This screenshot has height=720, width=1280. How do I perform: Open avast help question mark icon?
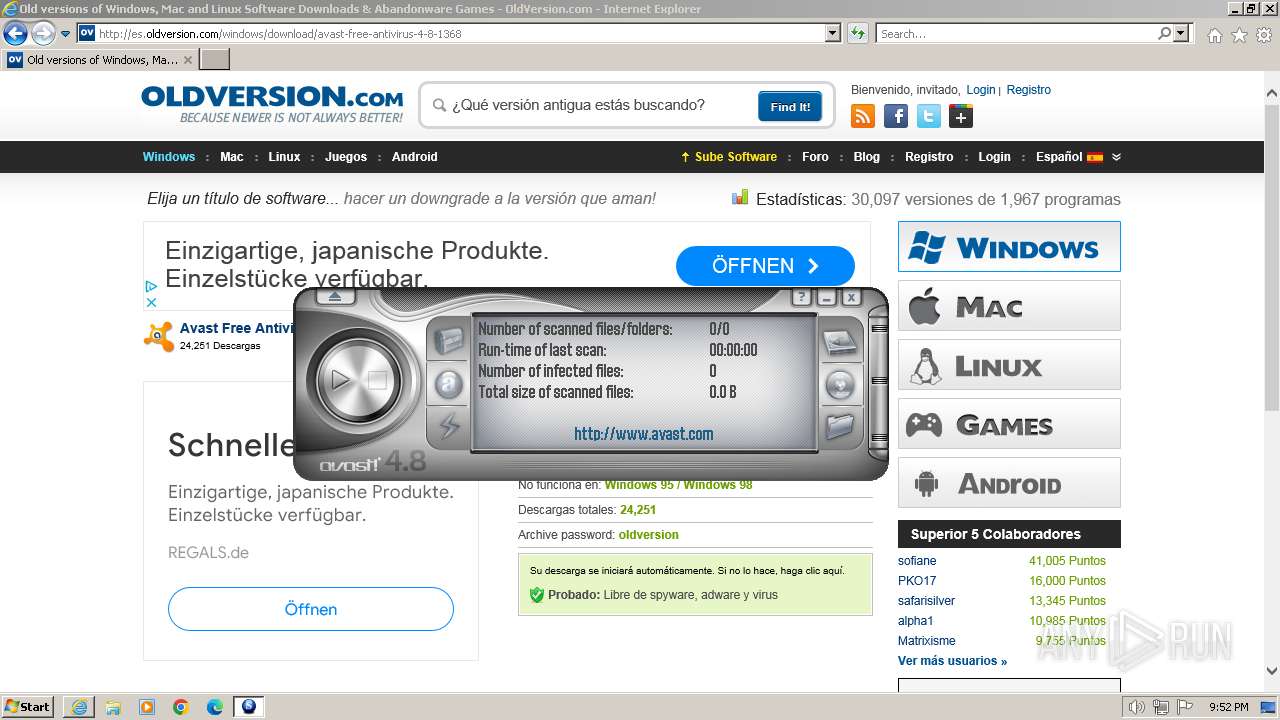pos(801,297)
